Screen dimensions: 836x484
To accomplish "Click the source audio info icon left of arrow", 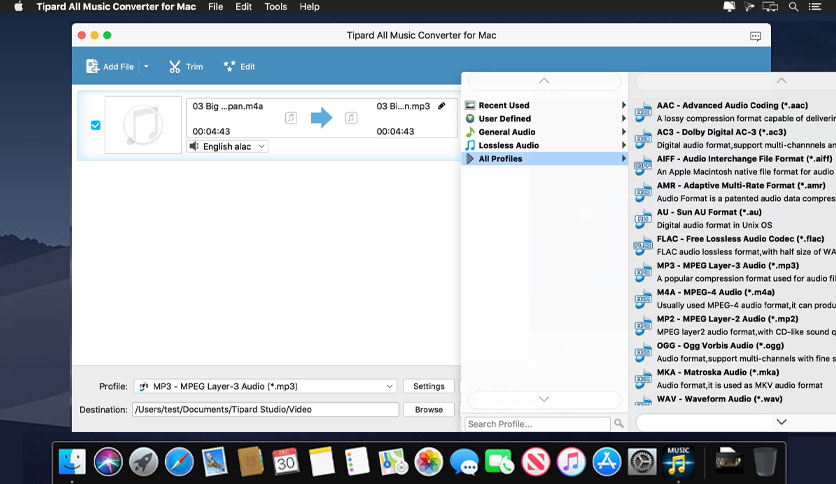I will (x=291, y=118).
